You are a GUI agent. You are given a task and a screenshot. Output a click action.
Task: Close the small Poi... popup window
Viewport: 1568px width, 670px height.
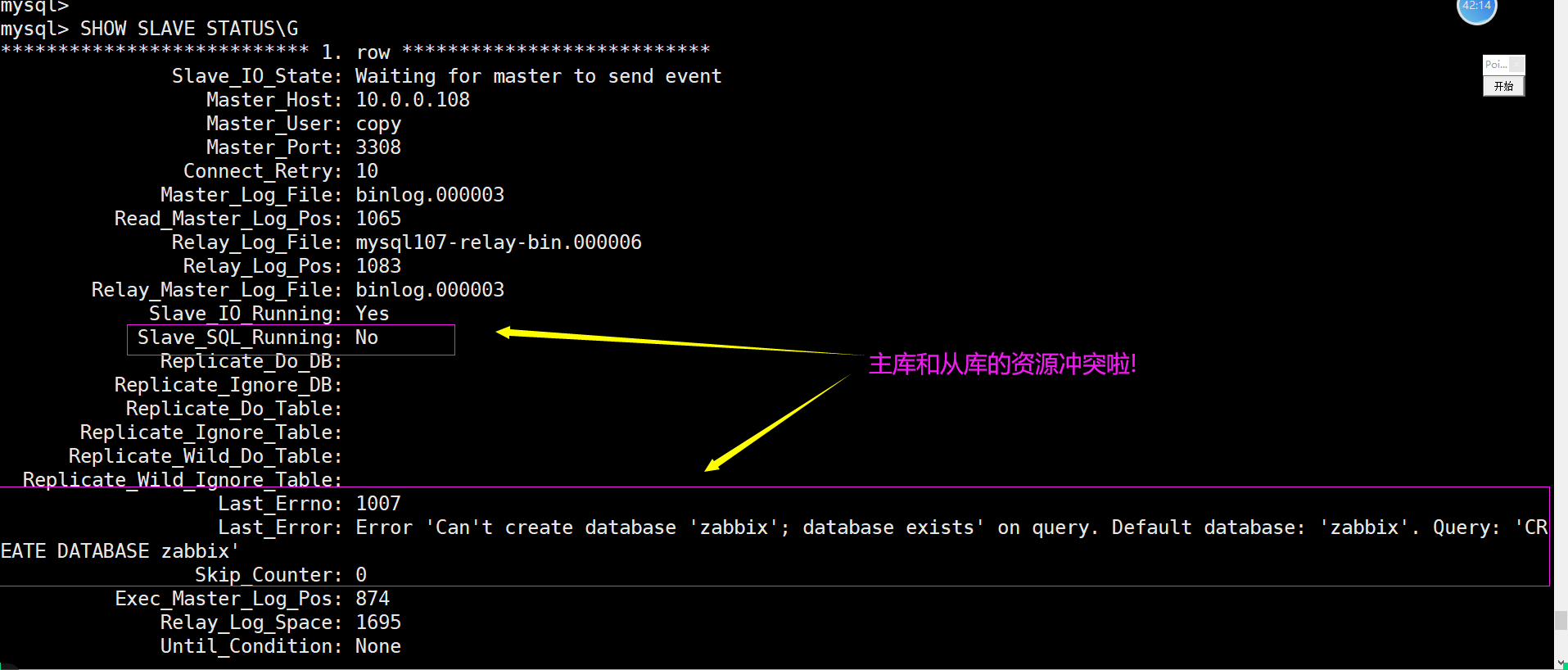click(1516, 65)
